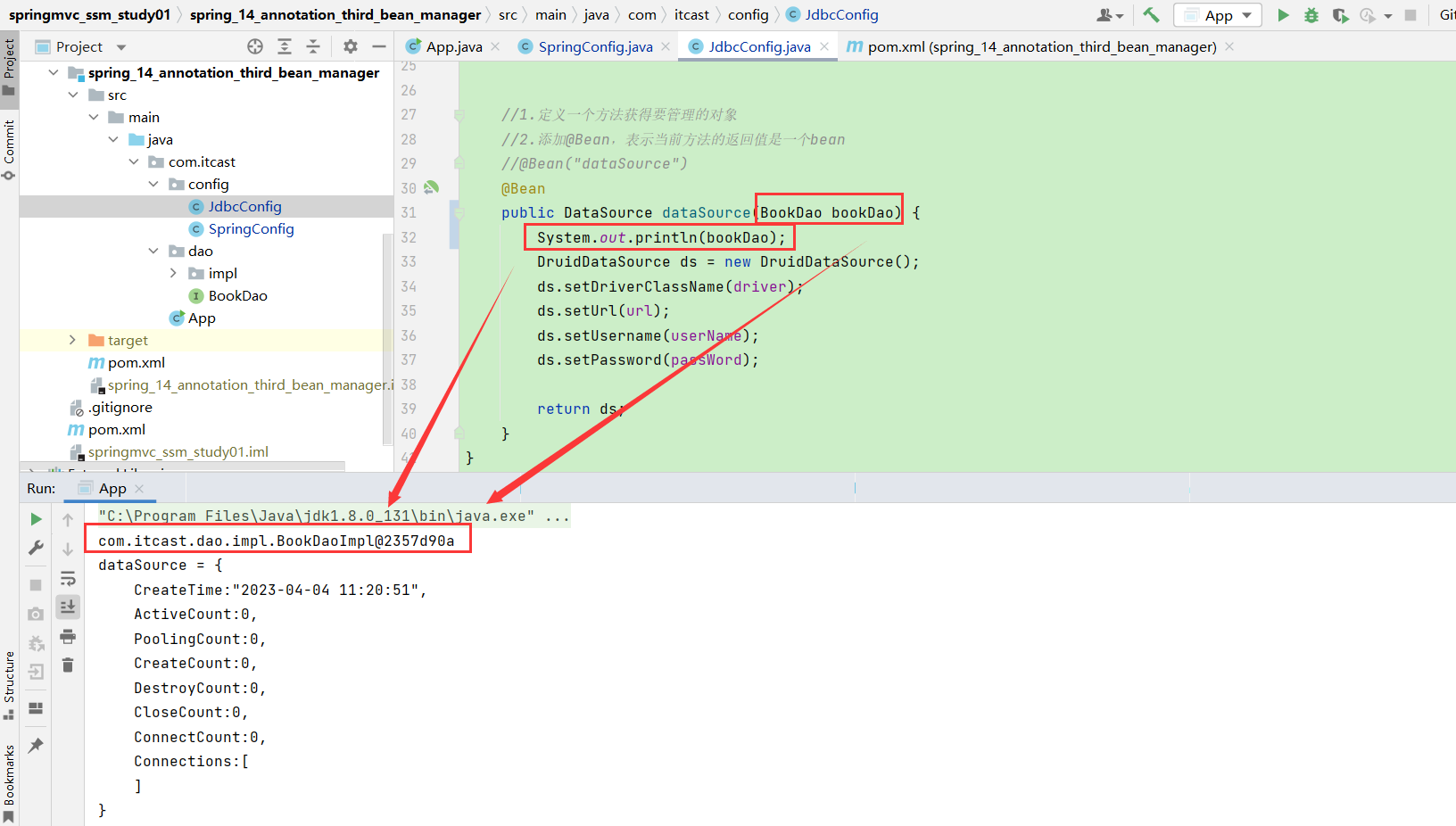Print the console output

click(x=68, y=636)
